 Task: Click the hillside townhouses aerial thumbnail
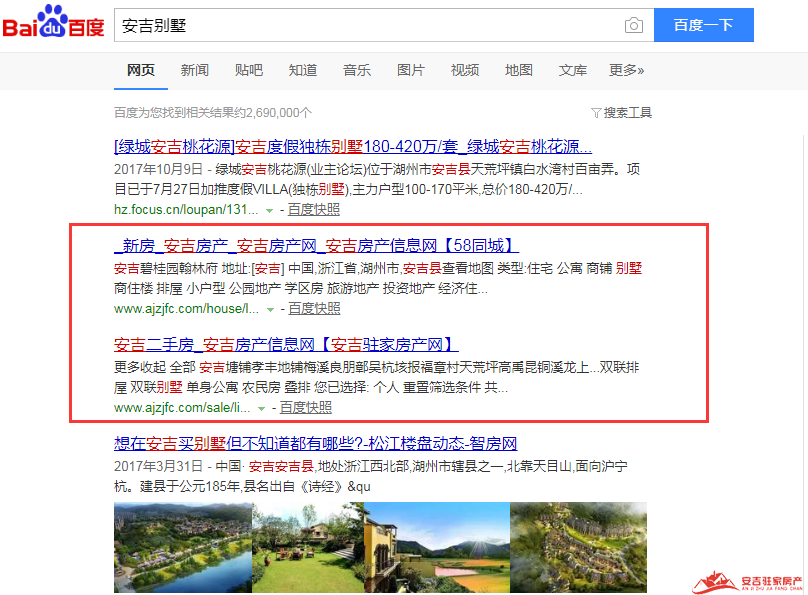click(x=578, y=547)
